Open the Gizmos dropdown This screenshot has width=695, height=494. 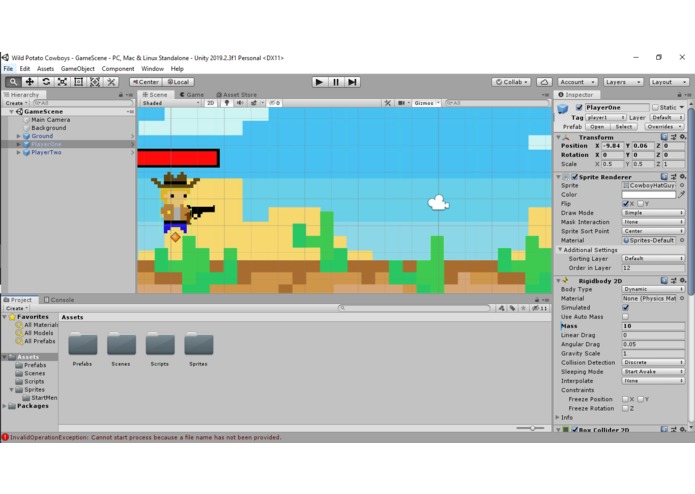[426, 103]
